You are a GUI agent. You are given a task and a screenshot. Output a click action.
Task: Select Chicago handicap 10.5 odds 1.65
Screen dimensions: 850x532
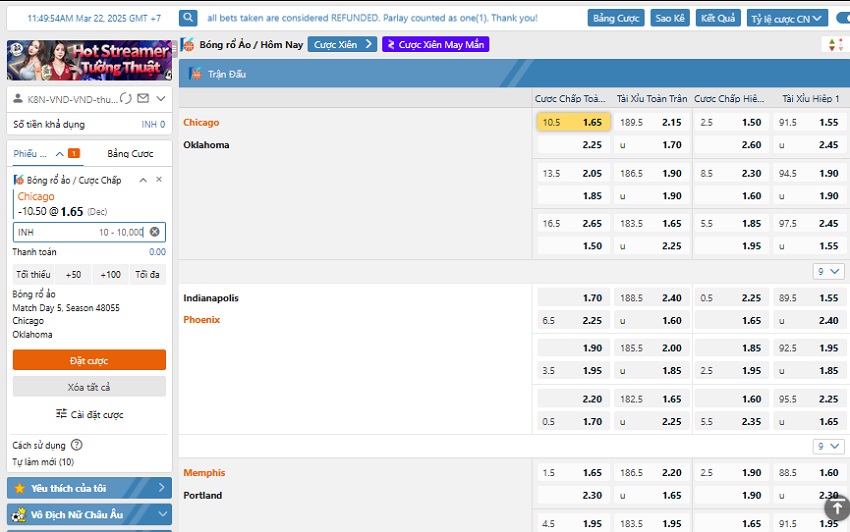tap(574, 123)
